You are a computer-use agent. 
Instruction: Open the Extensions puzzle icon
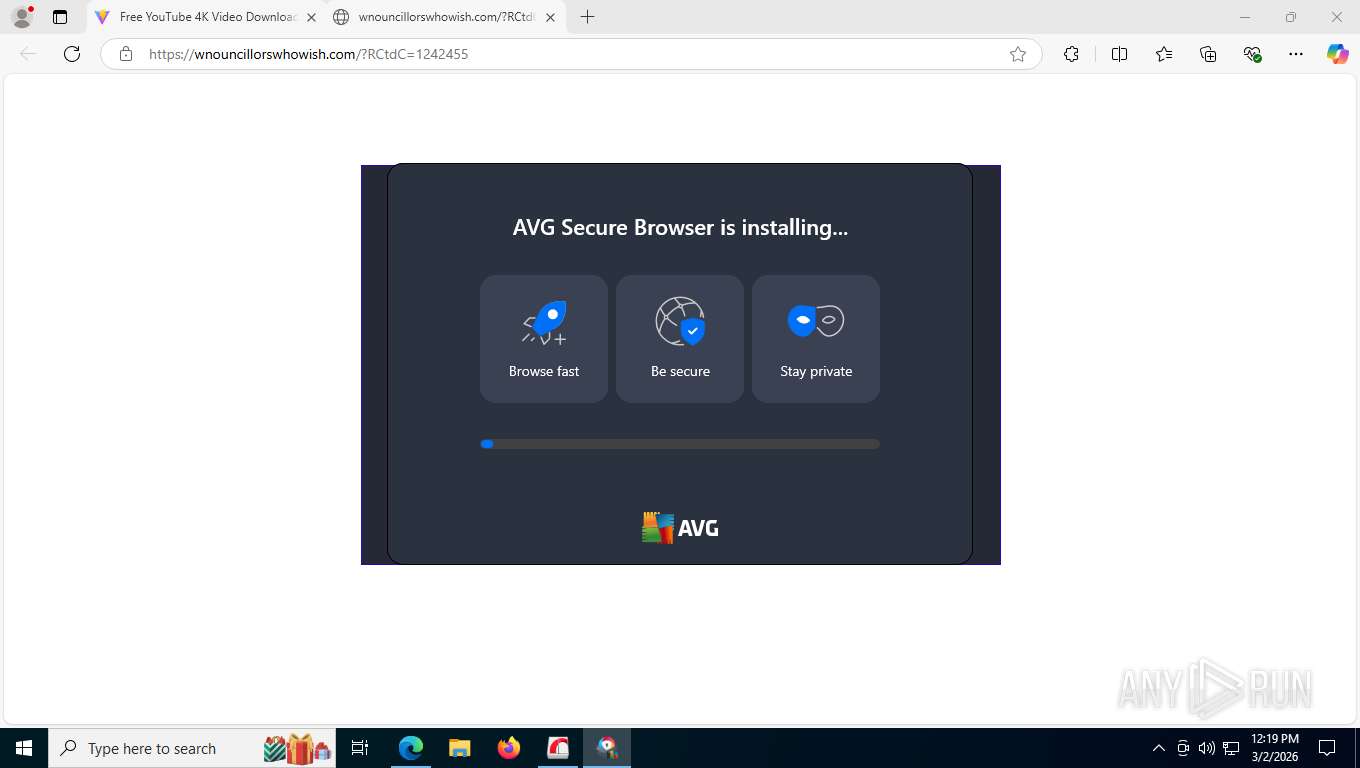coord(1071,54)
